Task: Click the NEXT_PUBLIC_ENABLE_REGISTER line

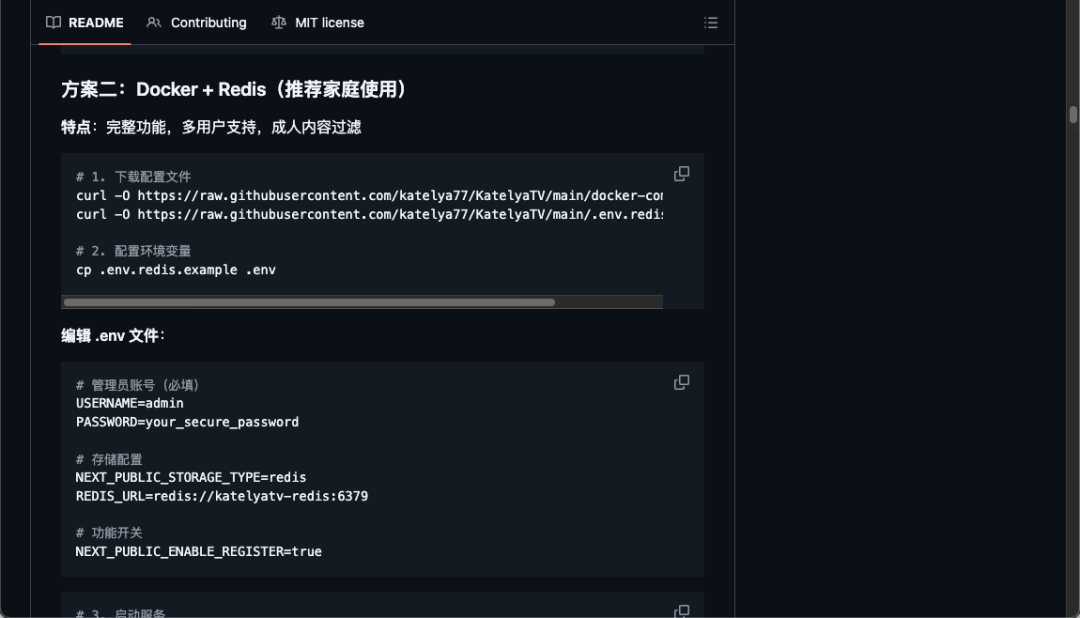Action: (198, 551)
